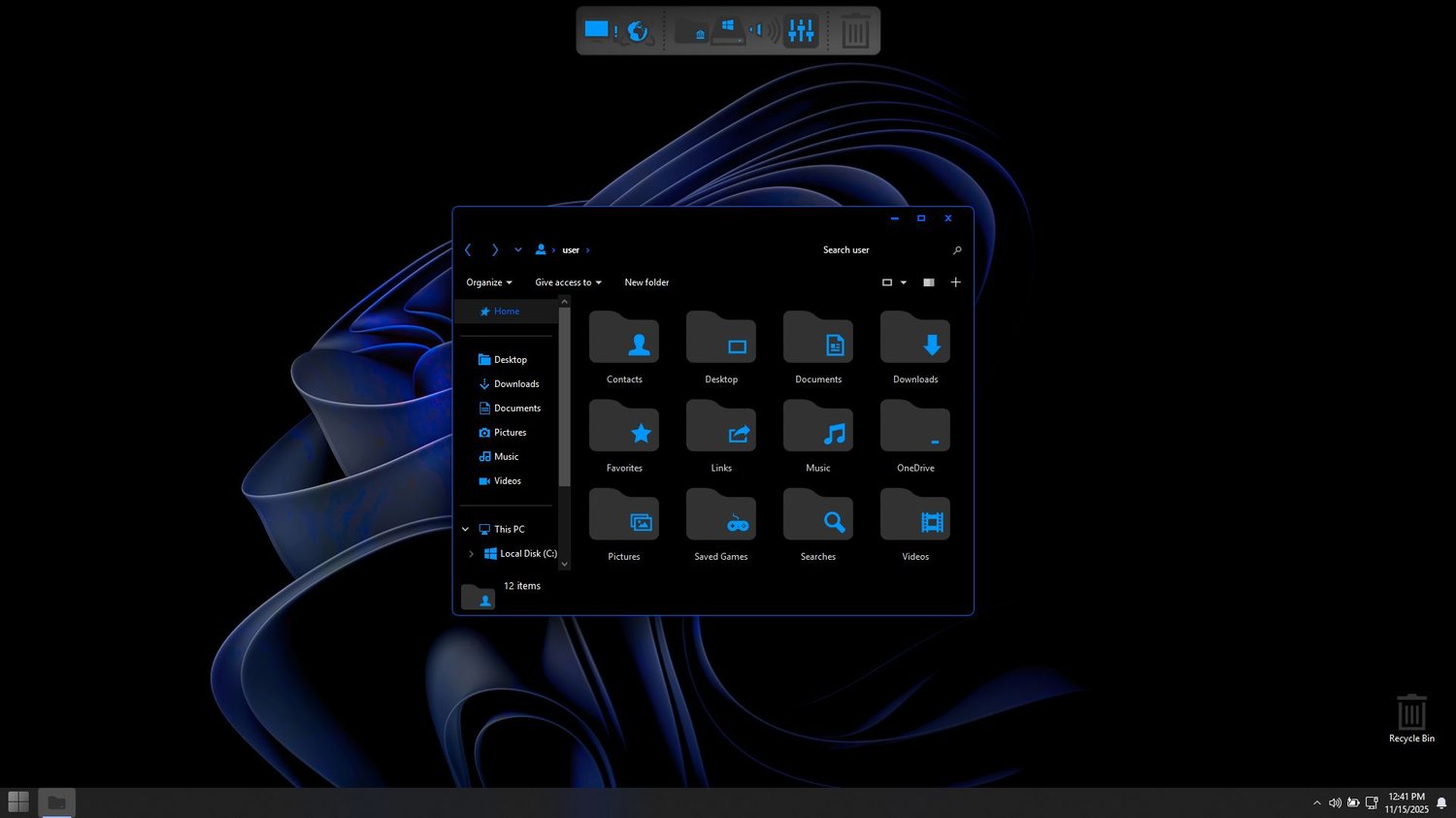Screen dimensions: 1456x818
Task: Open Recycle Bin on the desktop
Action: (x=1410, y=714)
